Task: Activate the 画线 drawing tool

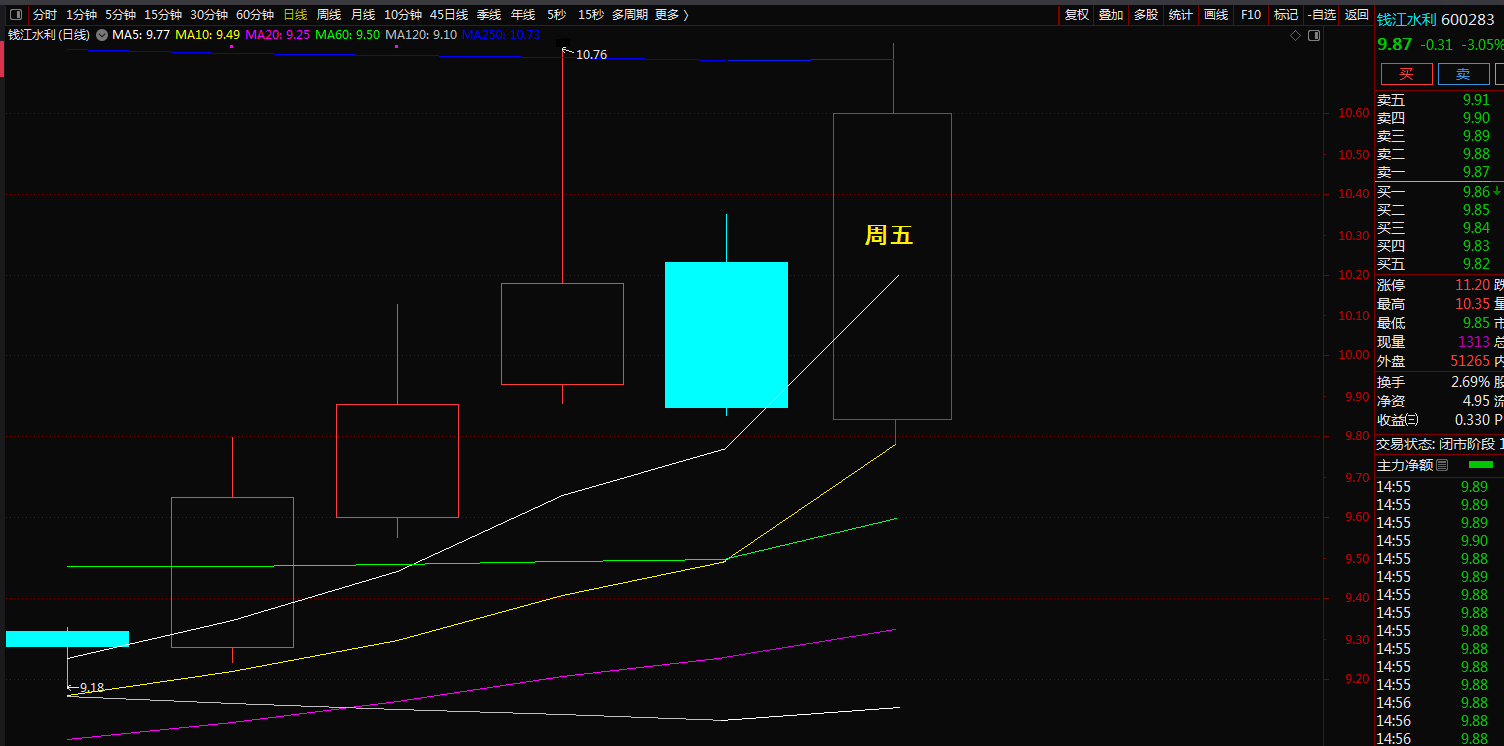Action: [1217, 15]
